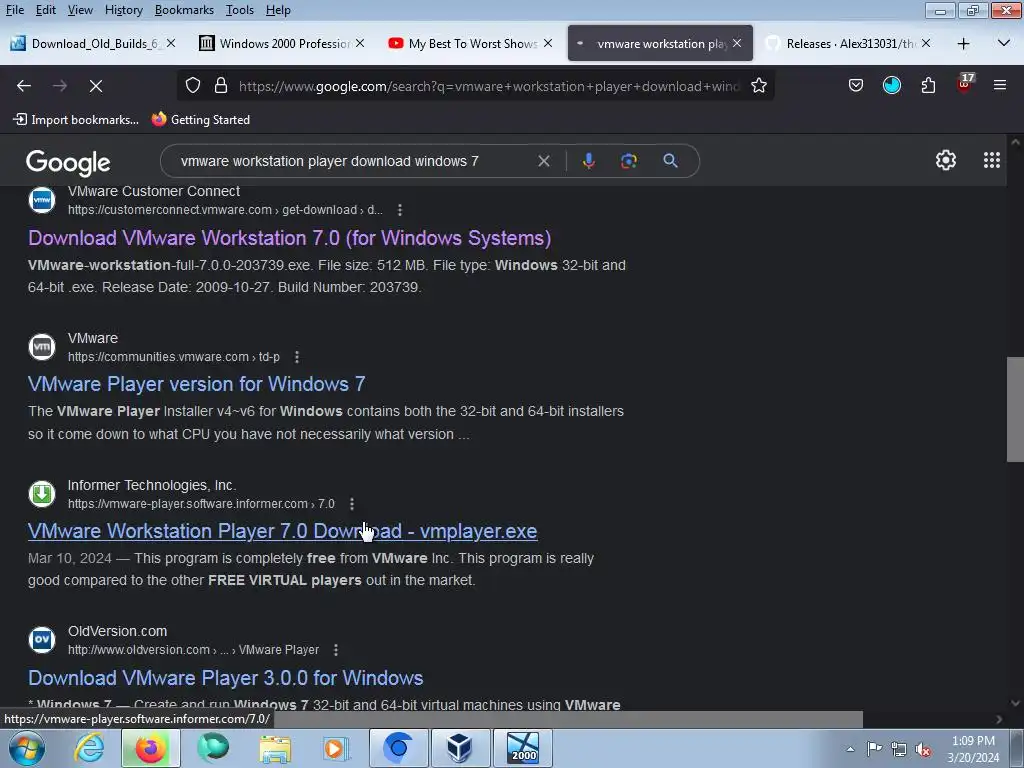Bookmark this page with the star

[758, 86]
